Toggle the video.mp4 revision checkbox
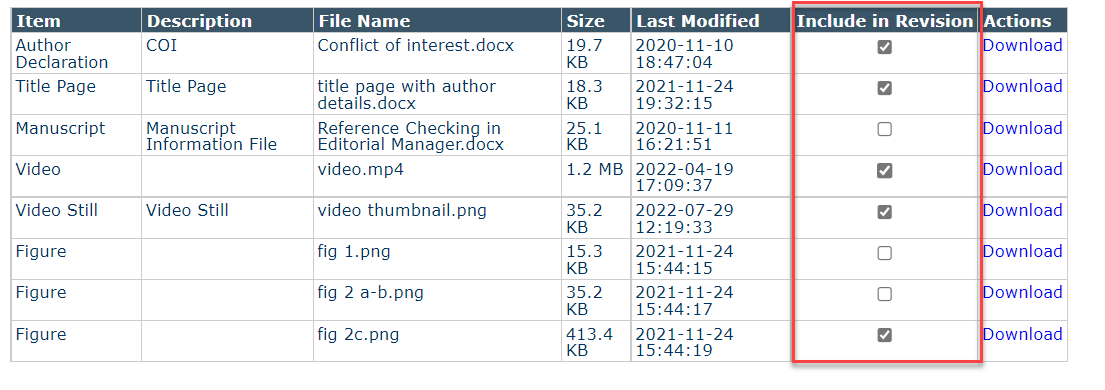 [884, 171]
